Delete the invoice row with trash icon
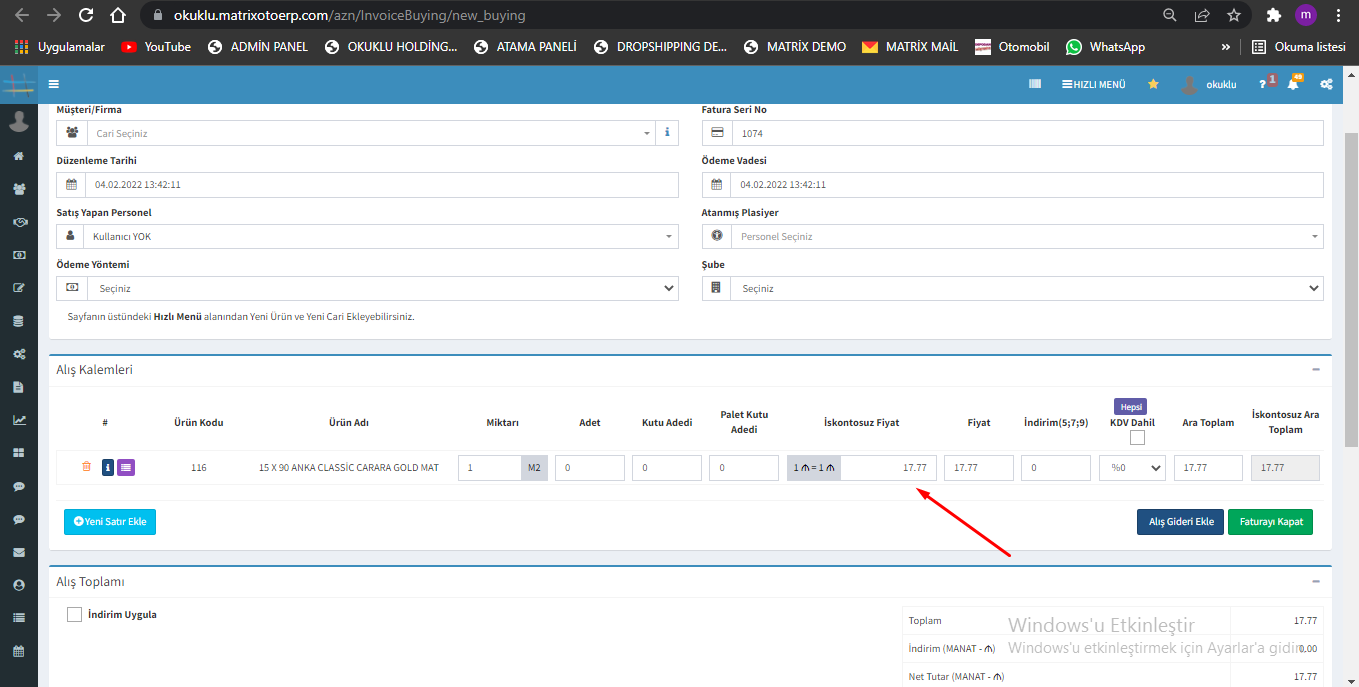Viewport: 1359px width, 687px height. [x=86, y=467]
